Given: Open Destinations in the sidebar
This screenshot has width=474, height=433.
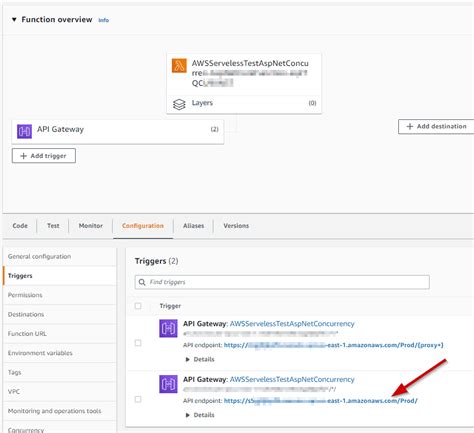Looking at the screenshot, I should tap(26, 314).
